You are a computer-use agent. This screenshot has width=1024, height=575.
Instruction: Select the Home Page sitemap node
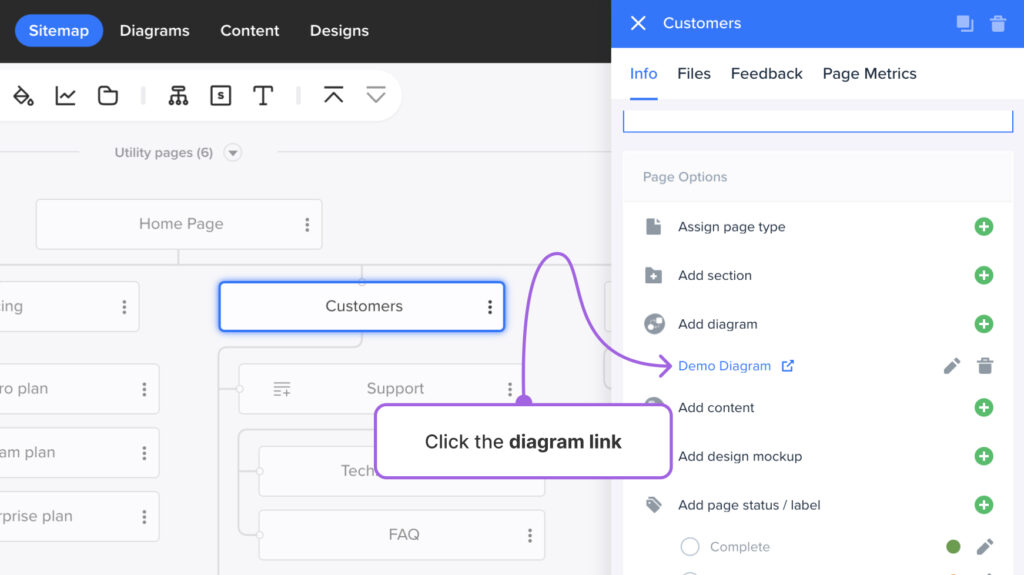click(179, 224)
